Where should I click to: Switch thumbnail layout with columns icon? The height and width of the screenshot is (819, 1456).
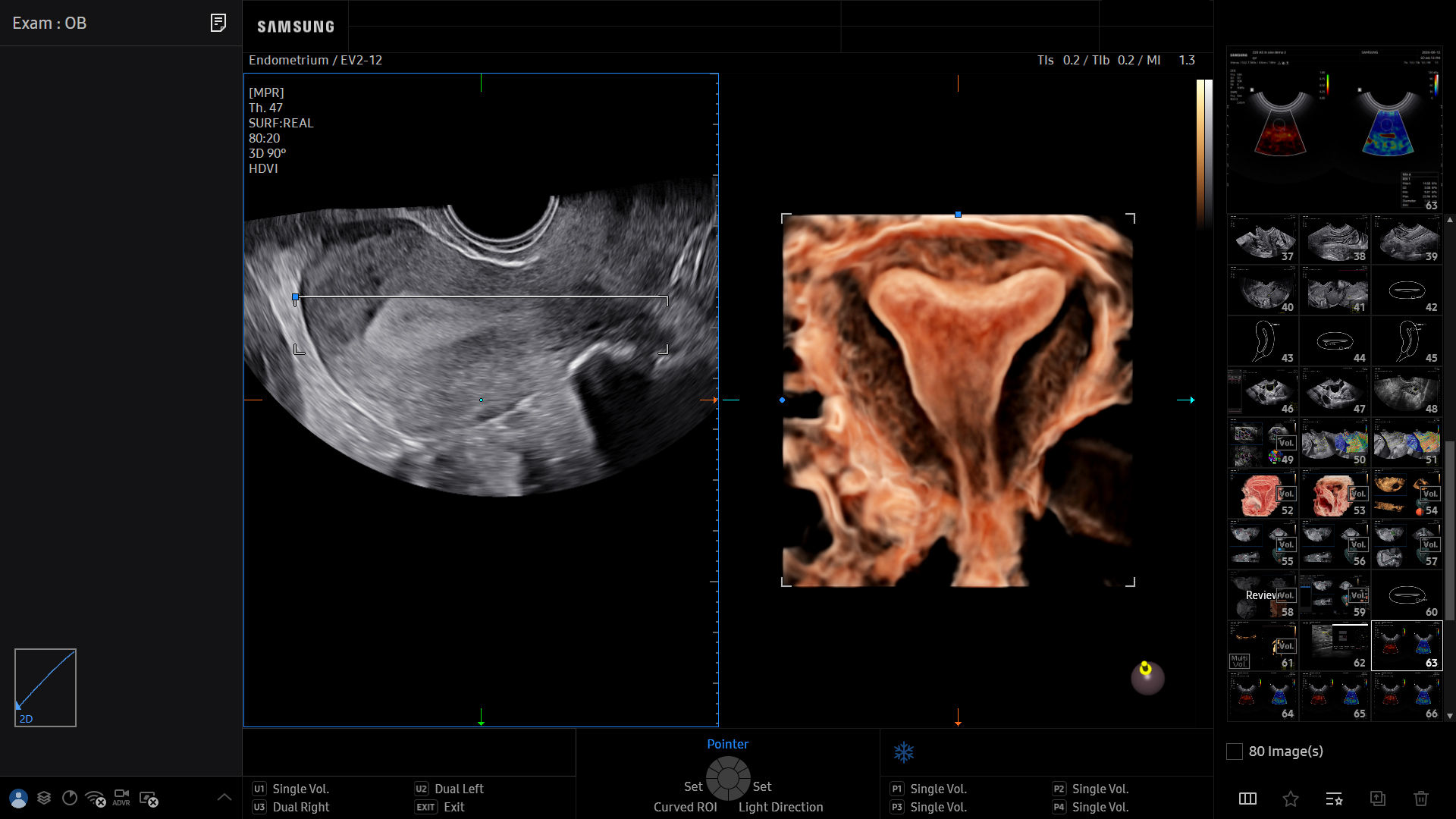(1247, 799)
